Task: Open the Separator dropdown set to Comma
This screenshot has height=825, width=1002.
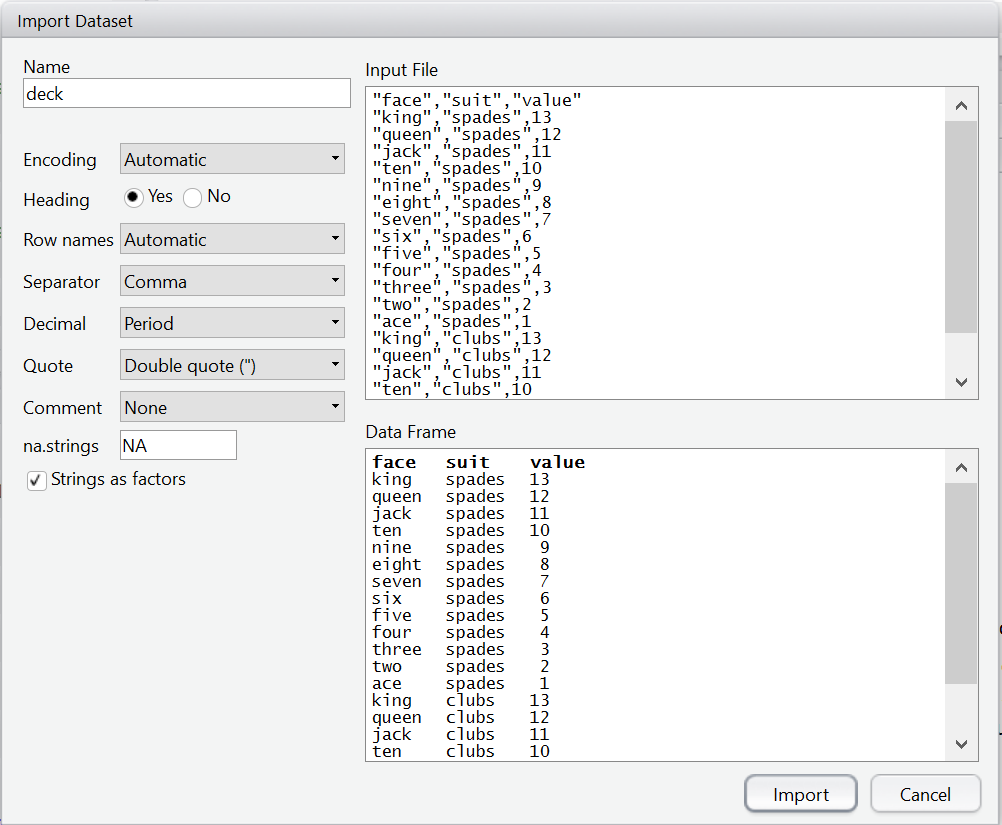Action: [x=232, y=281]
